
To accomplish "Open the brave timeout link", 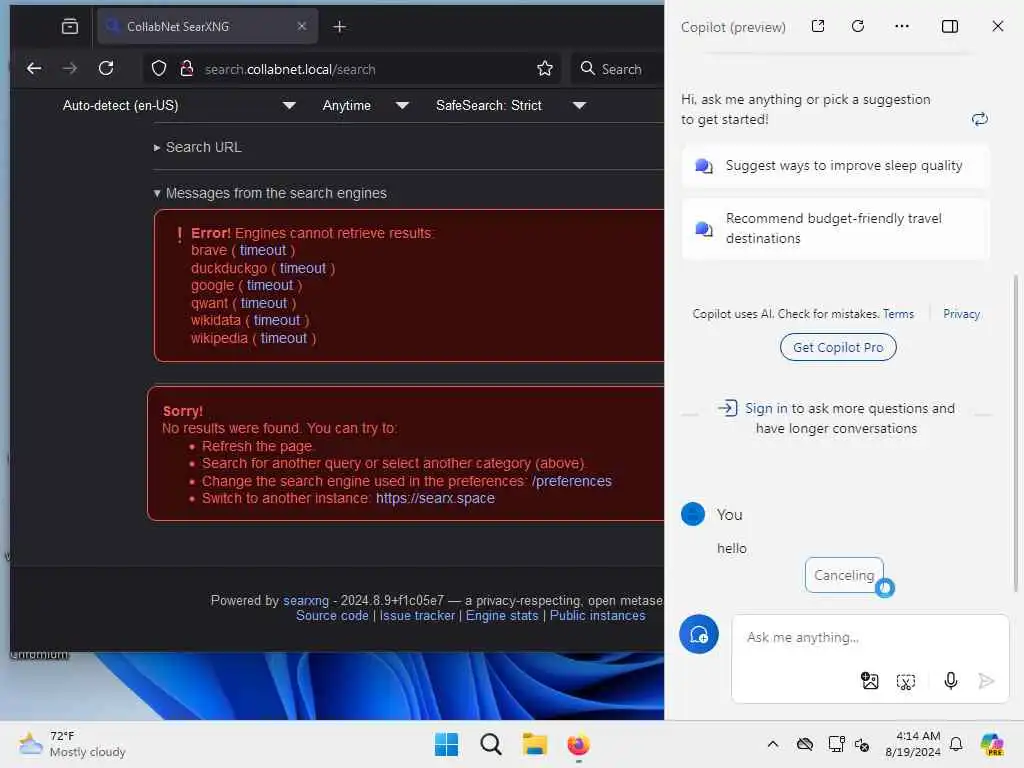I will click(x=263, y=250).
